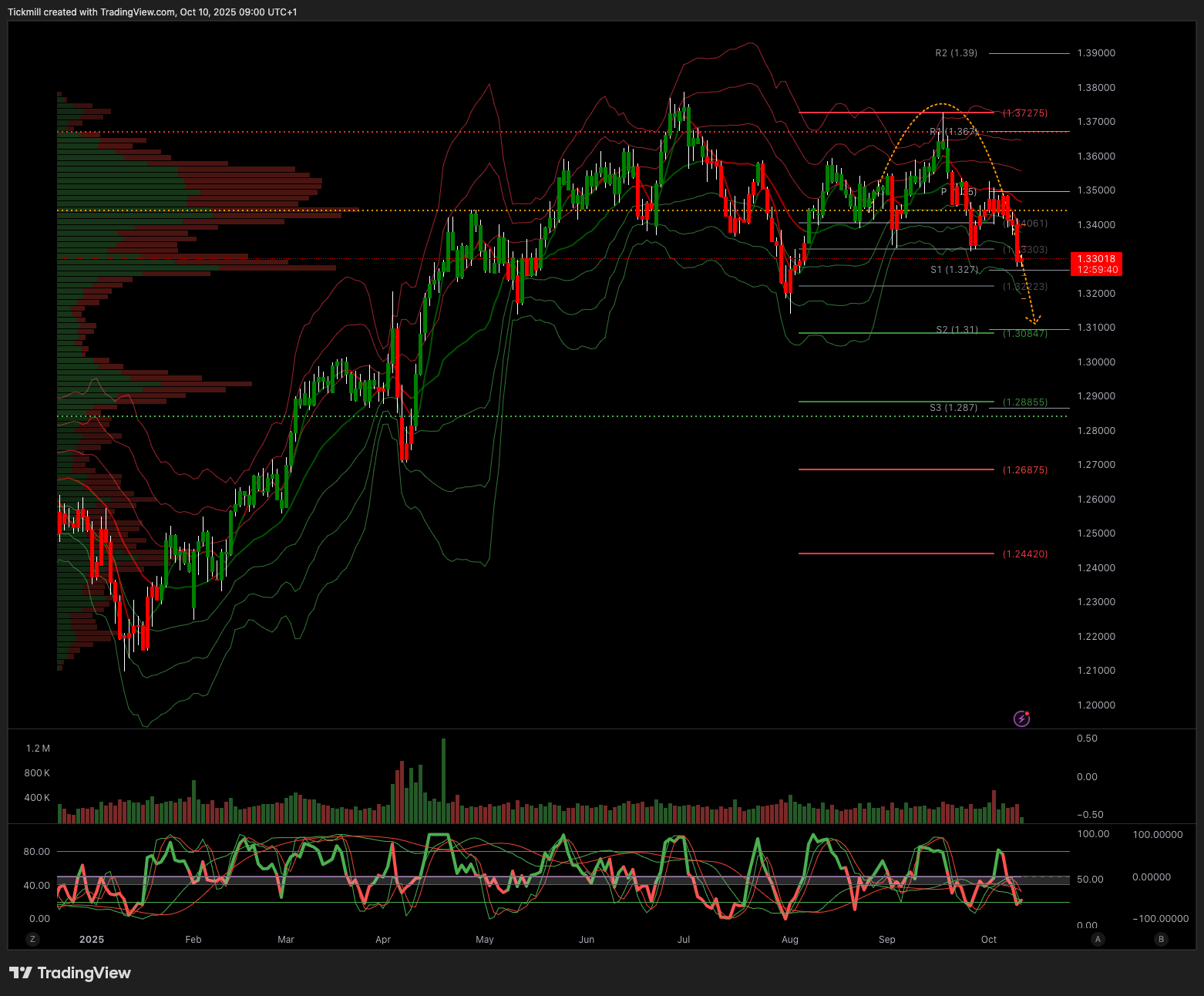
Task: Click the tallest volume bar in April
Action: pyautogui.click(x=443, y=780)
